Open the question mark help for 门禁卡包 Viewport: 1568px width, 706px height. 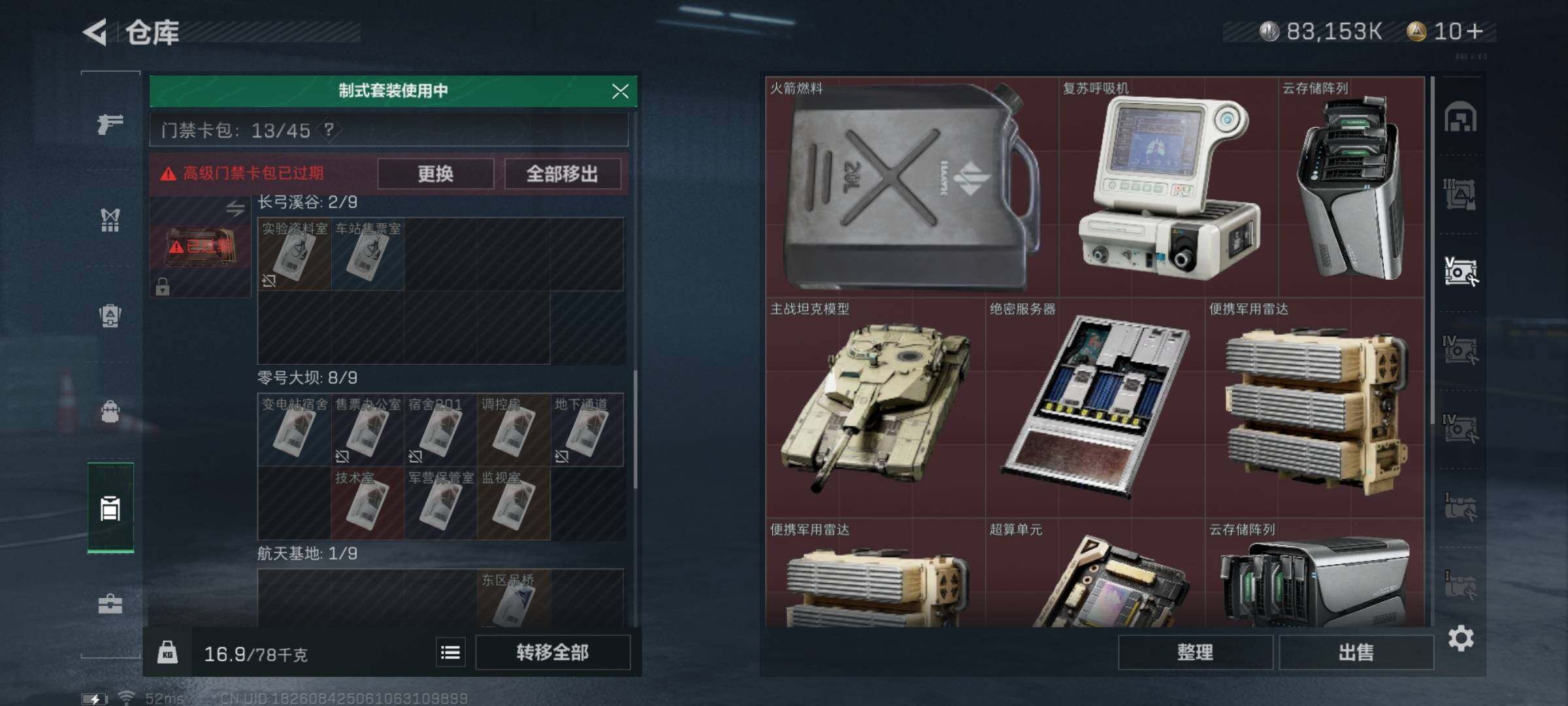point(329,129)
